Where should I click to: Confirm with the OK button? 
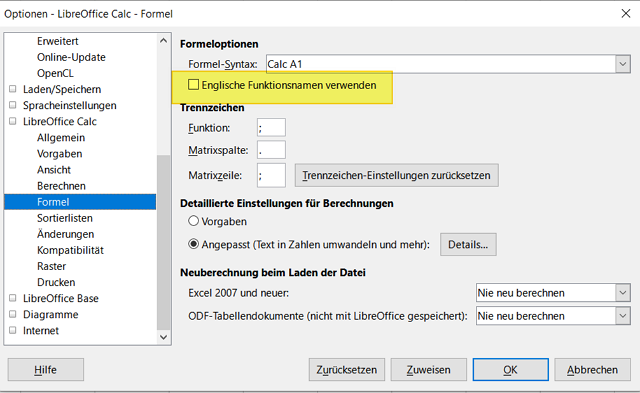click(x=511, y=369)
